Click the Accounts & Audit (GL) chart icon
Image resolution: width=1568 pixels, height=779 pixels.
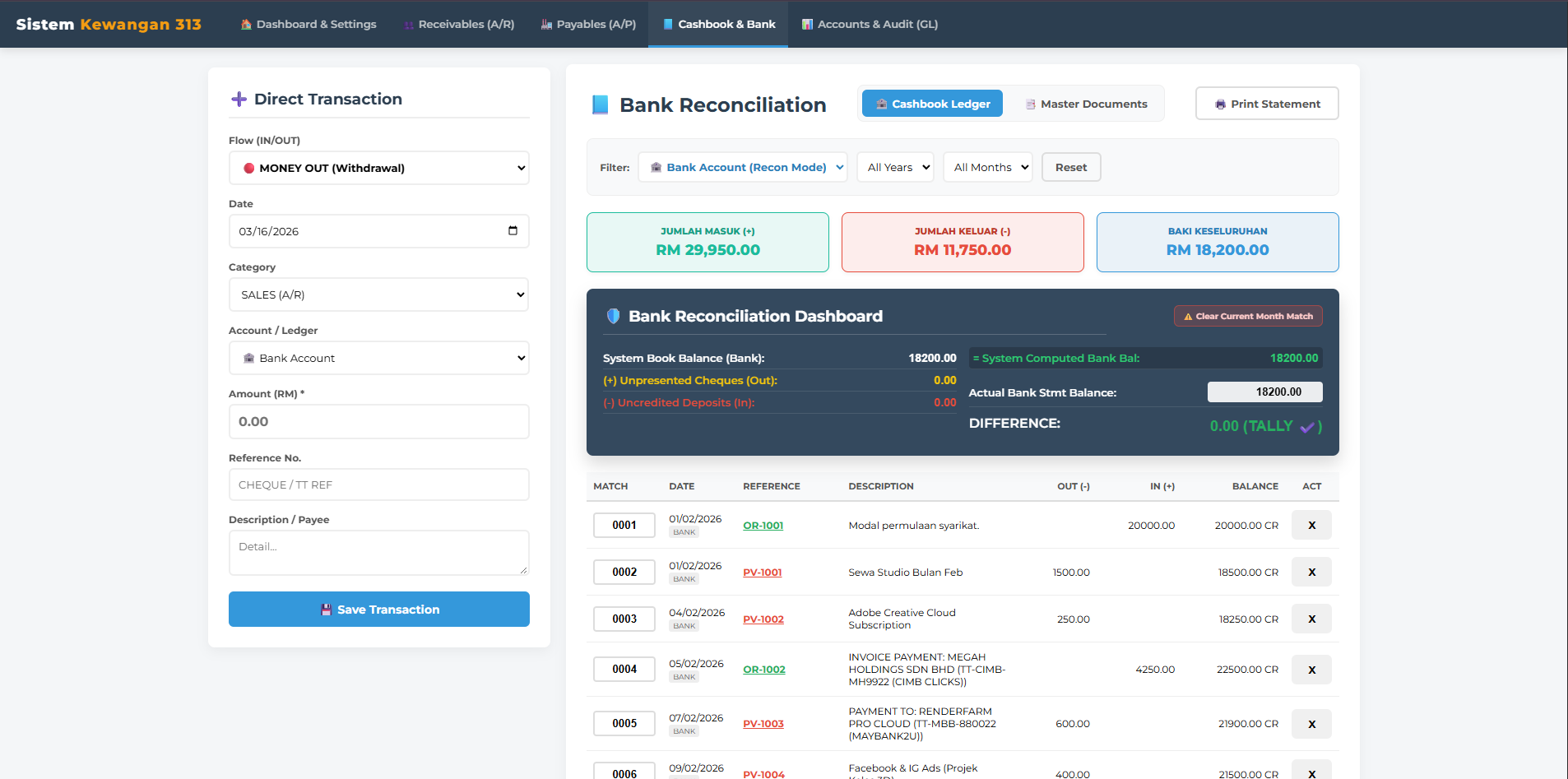pos(806,24)
